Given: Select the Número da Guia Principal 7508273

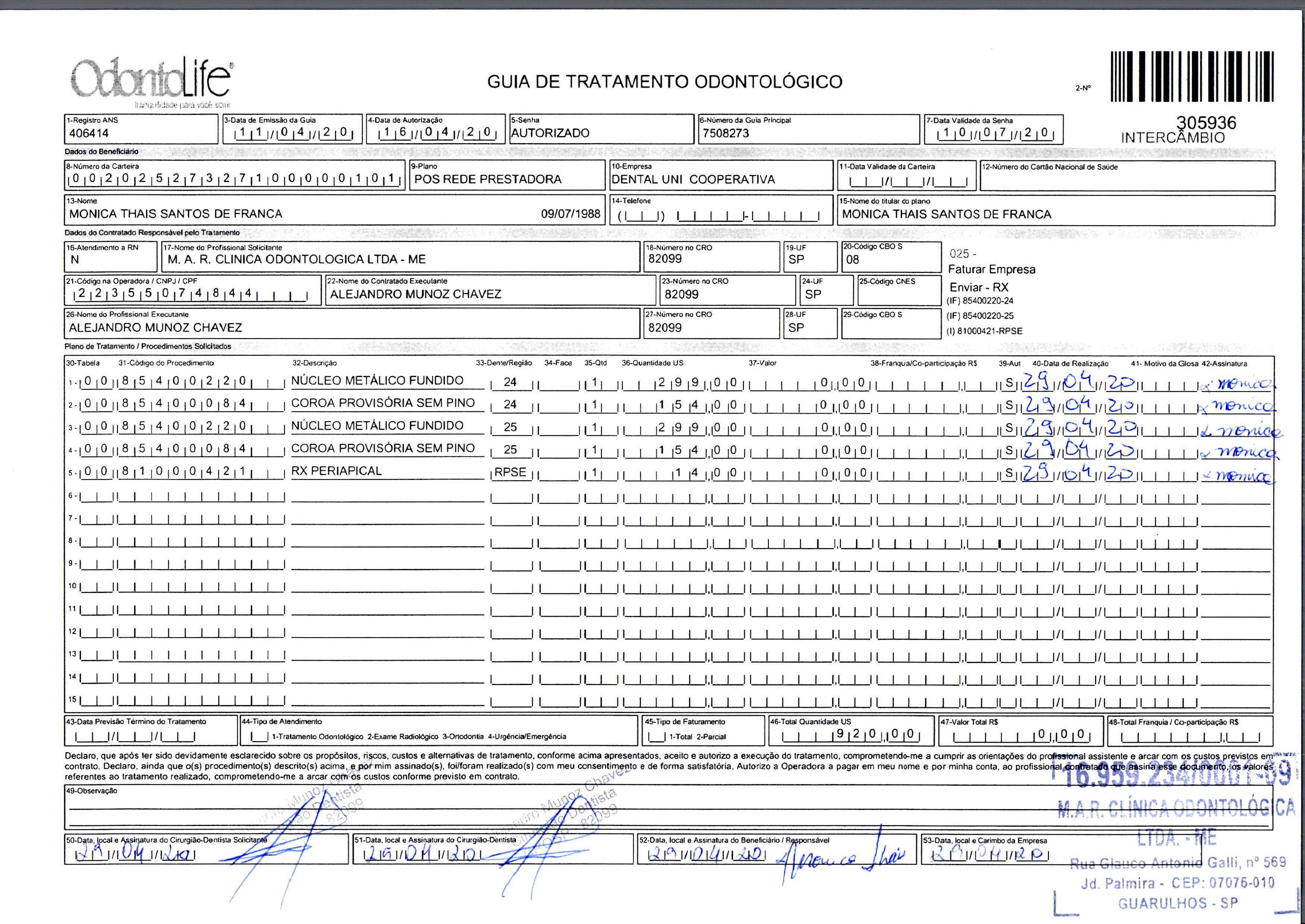Looking at the screenshot, I should (x=726, y=134).
